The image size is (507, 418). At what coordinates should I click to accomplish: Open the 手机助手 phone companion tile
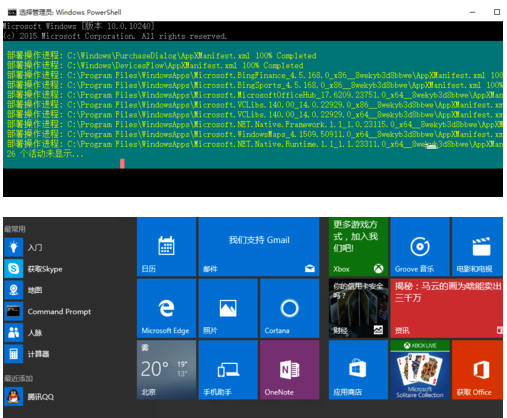[x=228, y=370]
